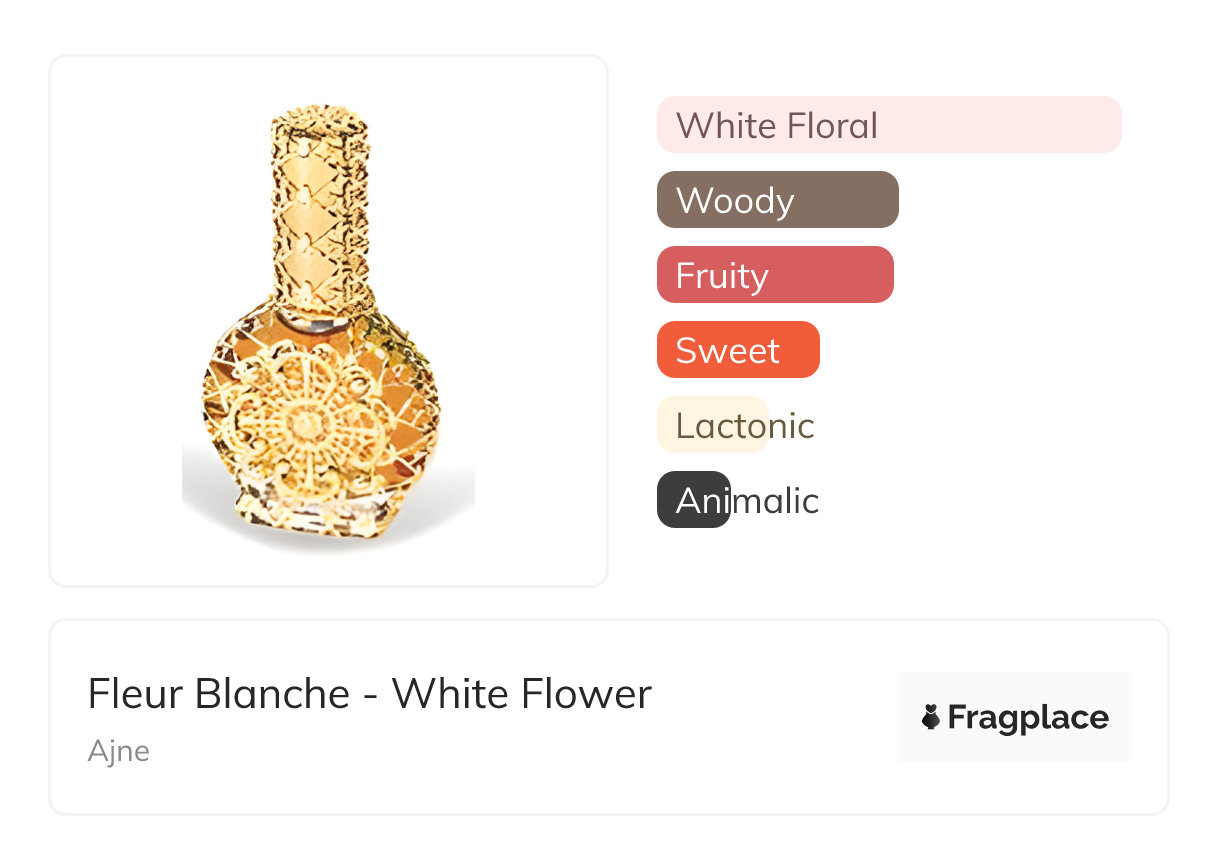Click the 'Animalic' accord text label
Image resolution: width=1218 pixels, height=864 pixels.
[748, 501]
